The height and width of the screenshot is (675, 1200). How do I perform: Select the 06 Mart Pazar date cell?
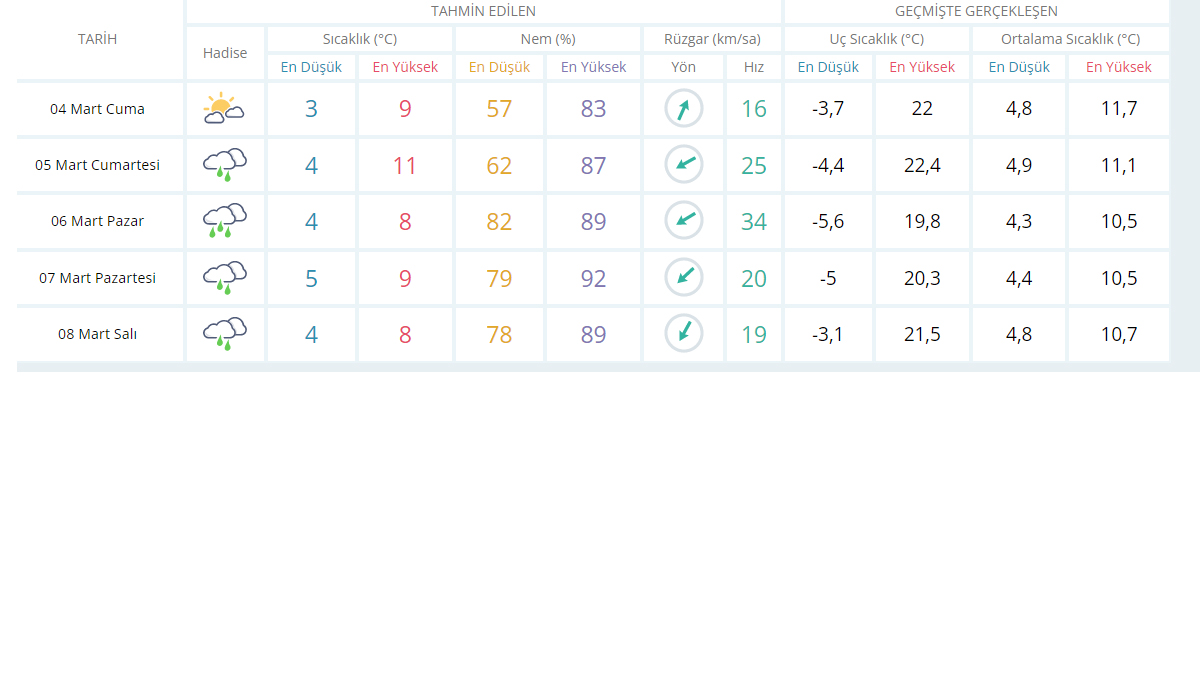click(98, 221)
